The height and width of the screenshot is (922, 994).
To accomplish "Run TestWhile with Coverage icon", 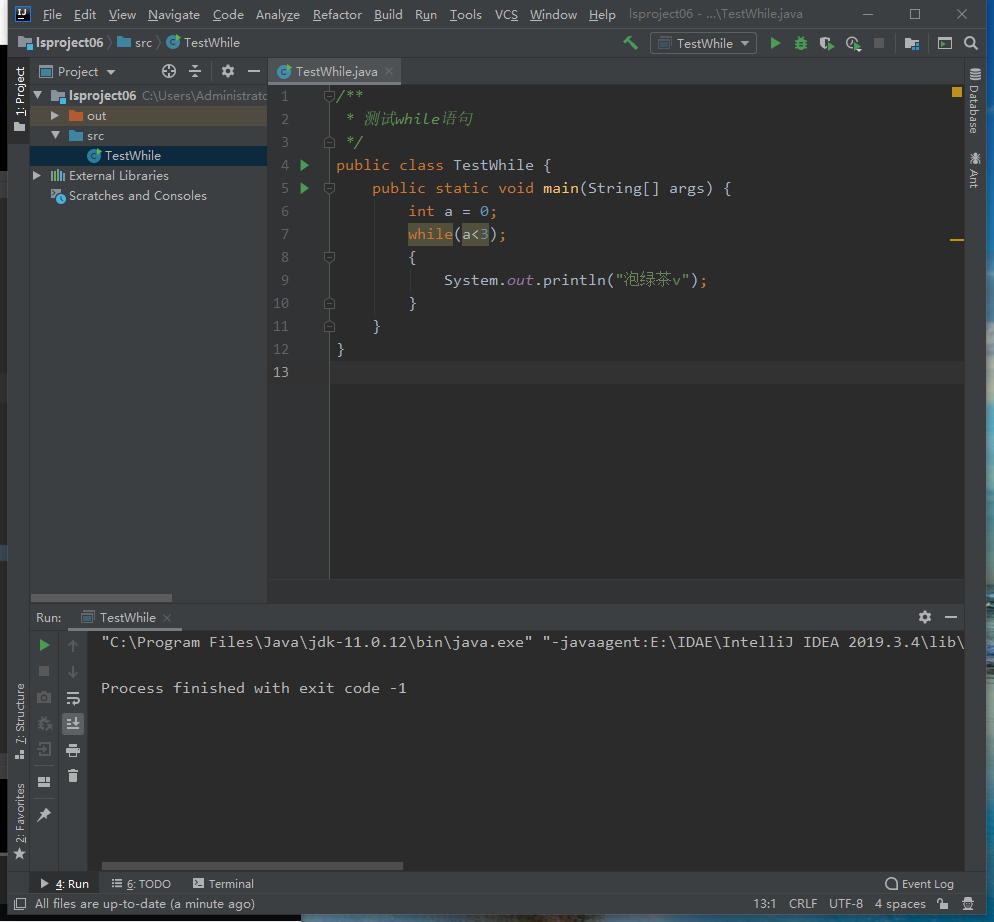I will pos(827,43).
